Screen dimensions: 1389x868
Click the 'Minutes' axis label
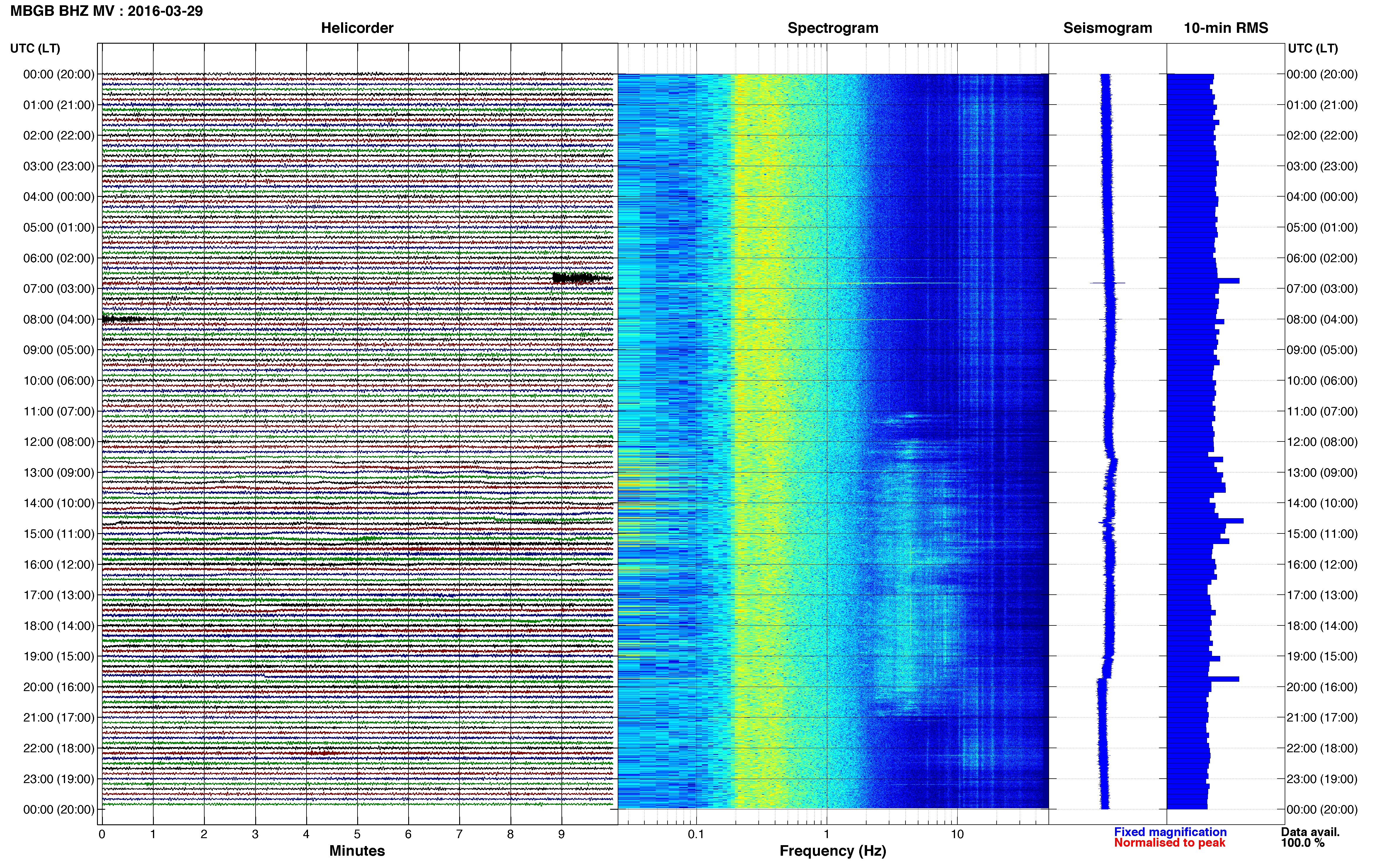(x=357, y=851)
